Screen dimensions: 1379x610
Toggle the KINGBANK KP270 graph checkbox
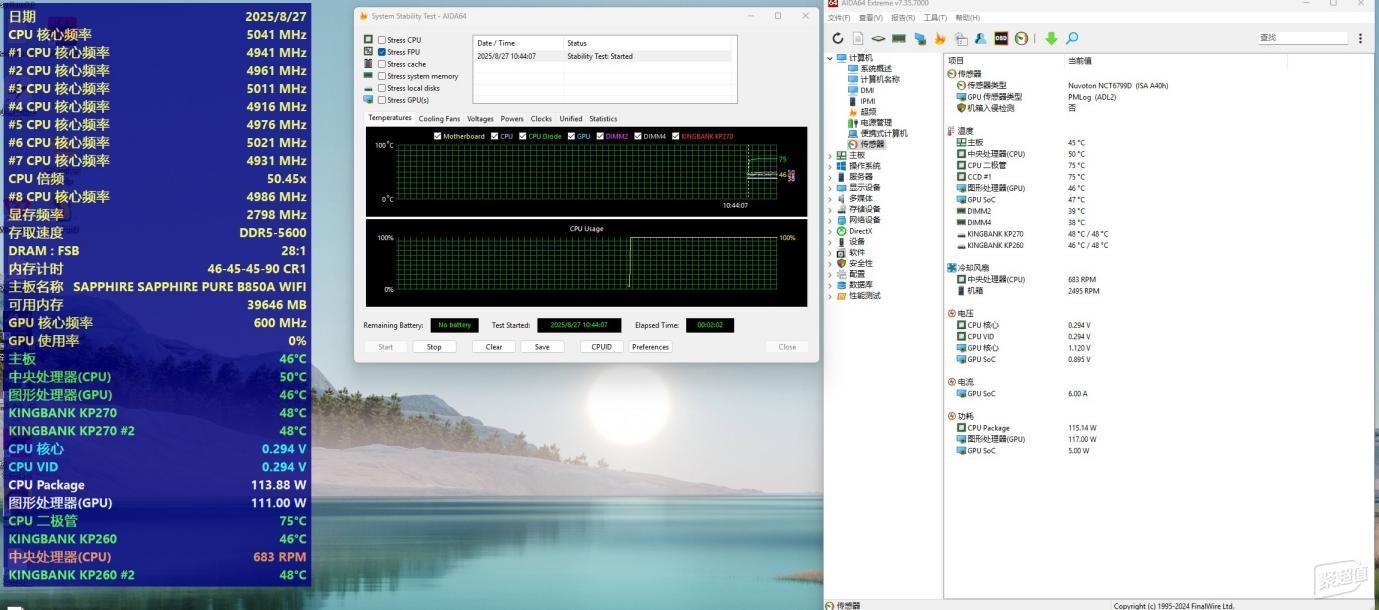(x=676, y=136)
